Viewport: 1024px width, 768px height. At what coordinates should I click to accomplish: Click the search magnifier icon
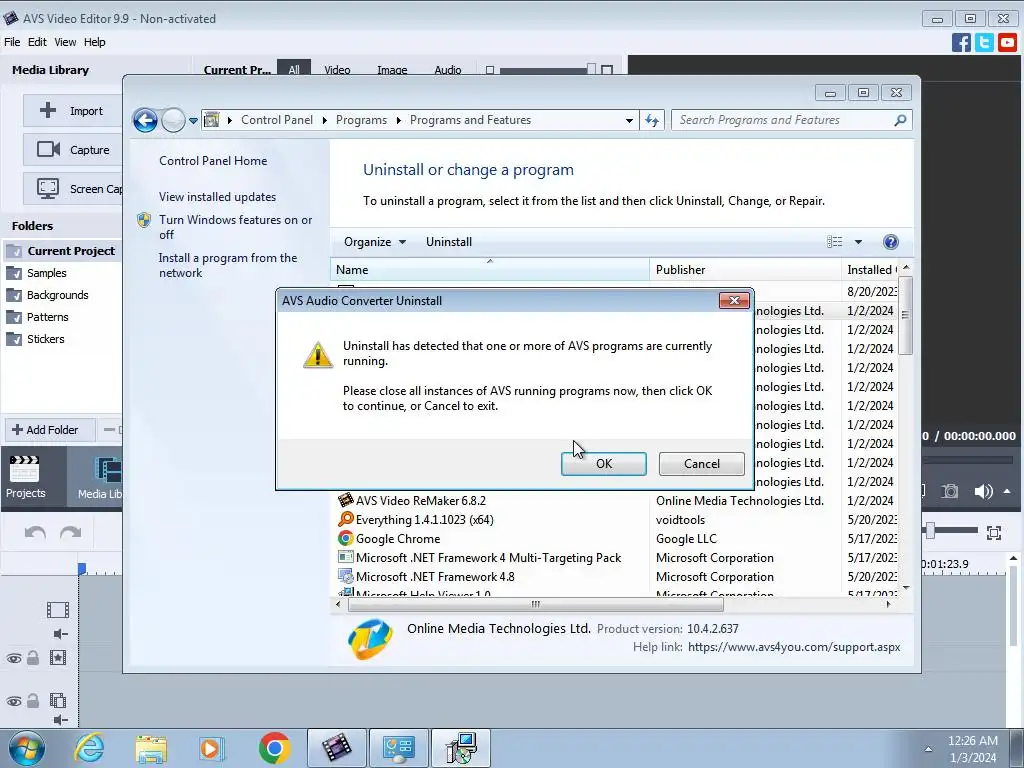point(901,120)
